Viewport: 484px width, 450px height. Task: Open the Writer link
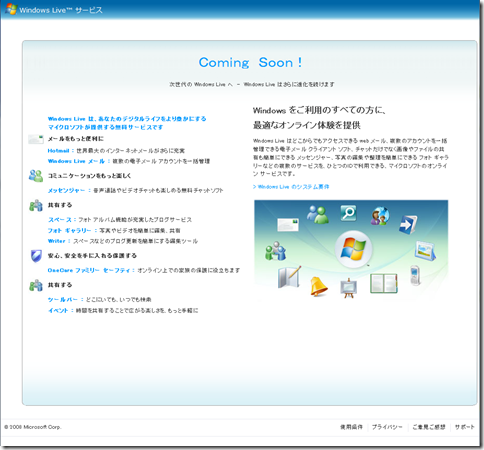pos(57,241)
